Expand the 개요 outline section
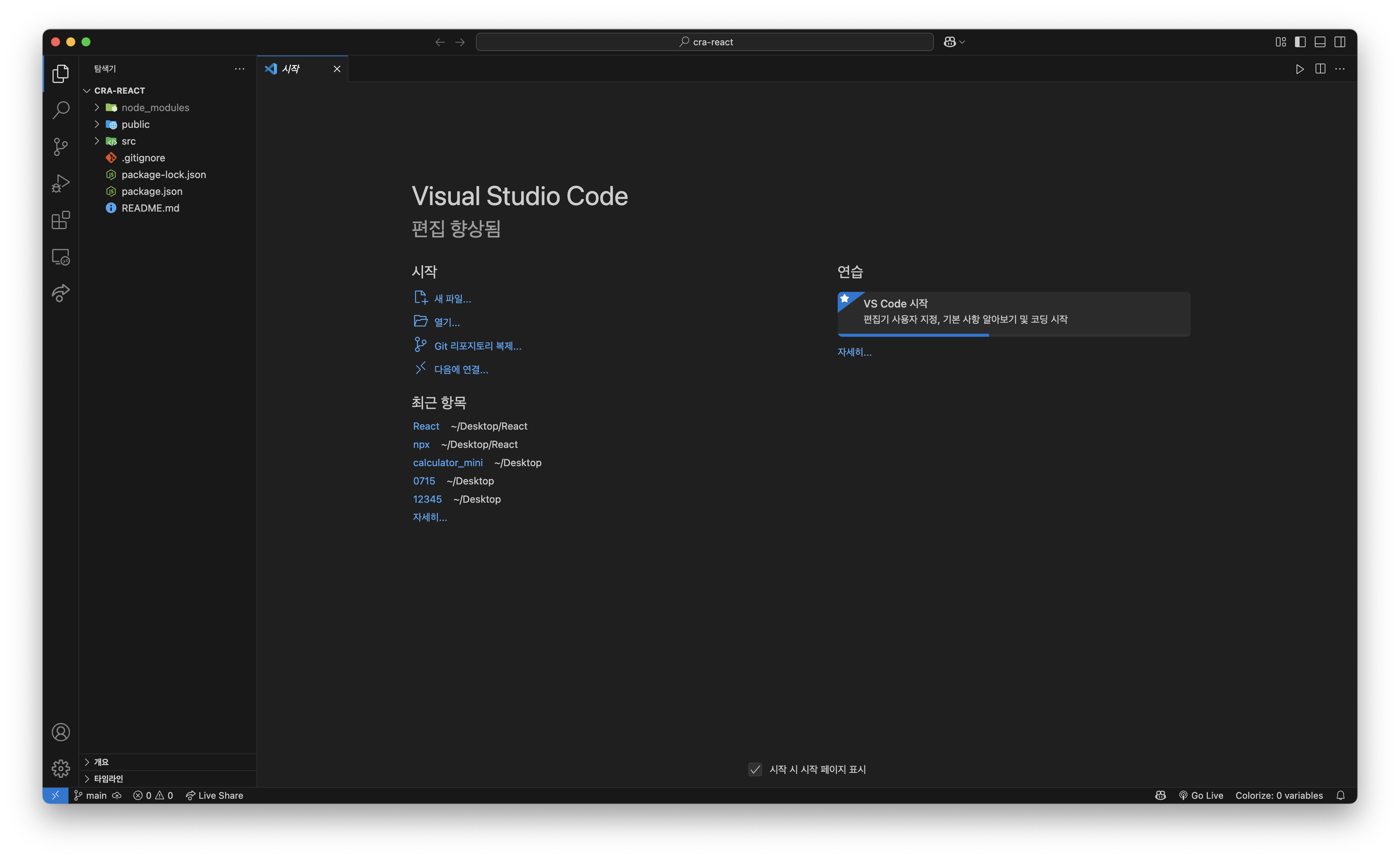Screen dimensions: 1400x860 [168, 762]
